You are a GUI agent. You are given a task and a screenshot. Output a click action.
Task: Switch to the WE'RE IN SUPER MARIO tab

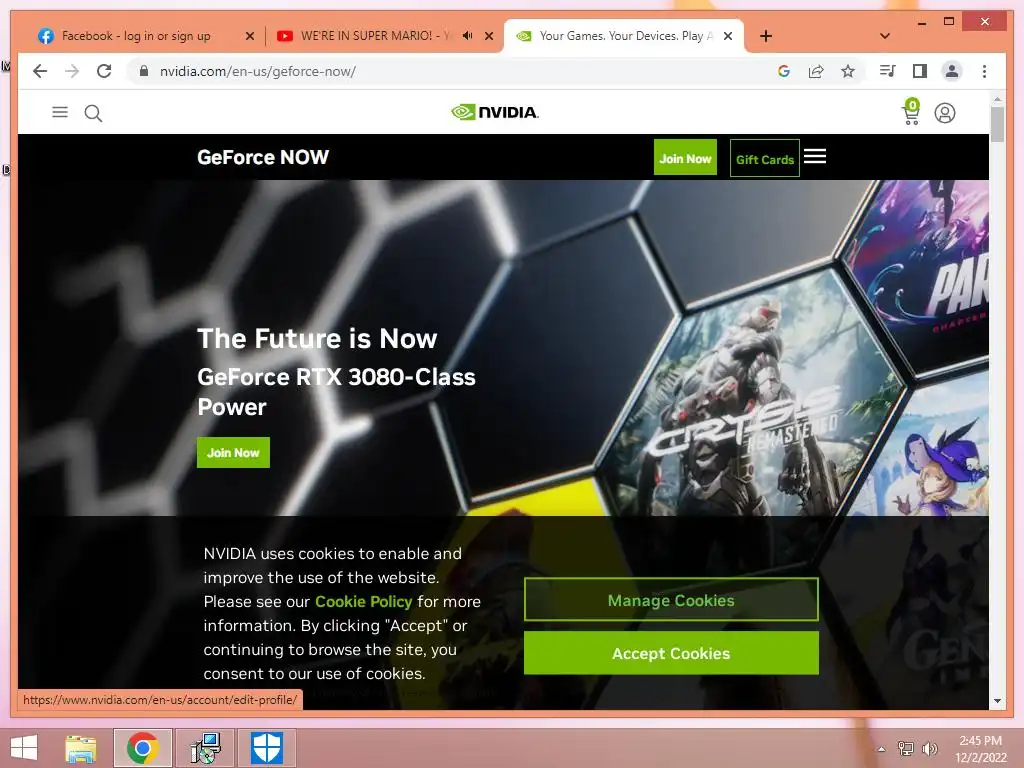[x=375, y=36]
